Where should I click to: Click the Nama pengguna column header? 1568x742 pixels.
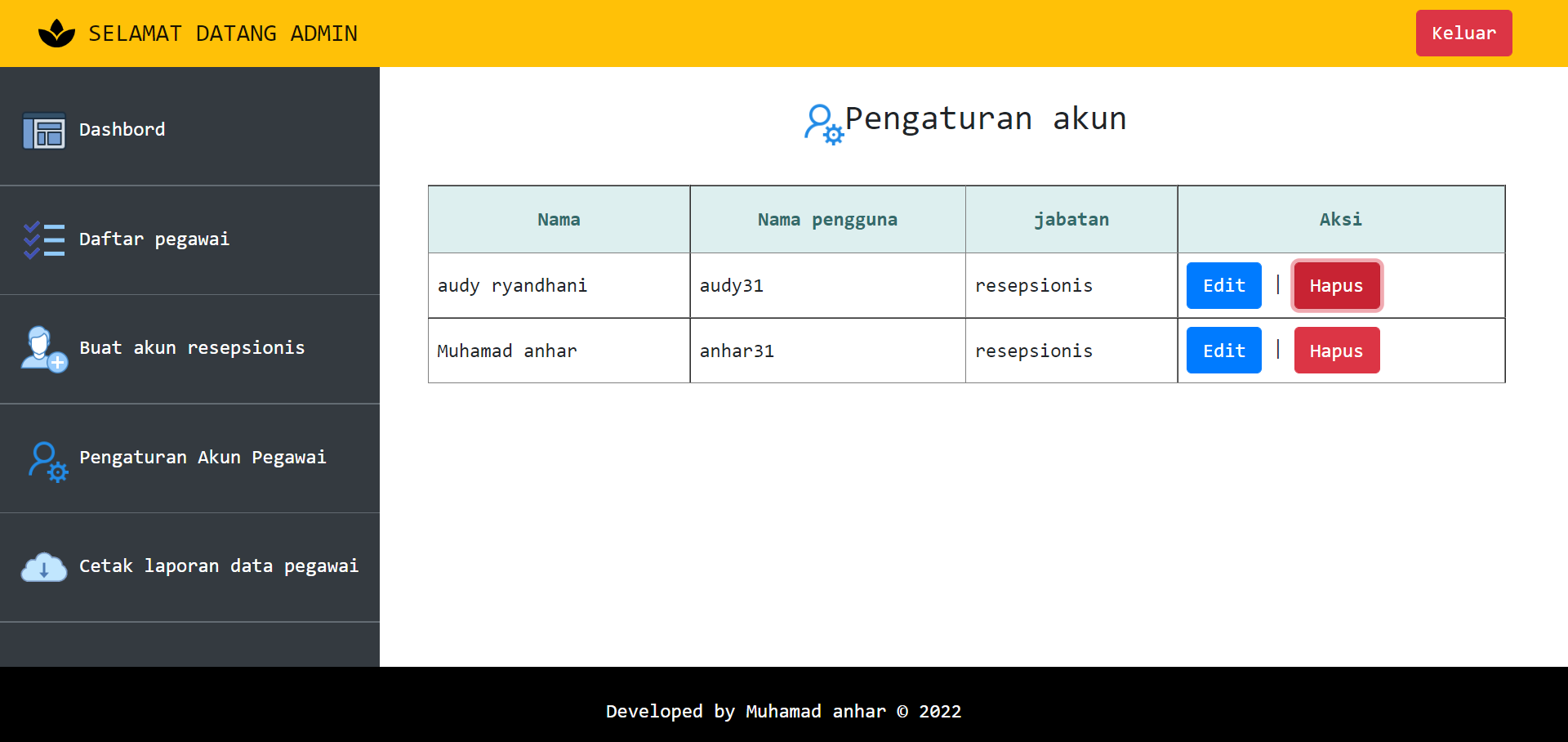(826, 220)
